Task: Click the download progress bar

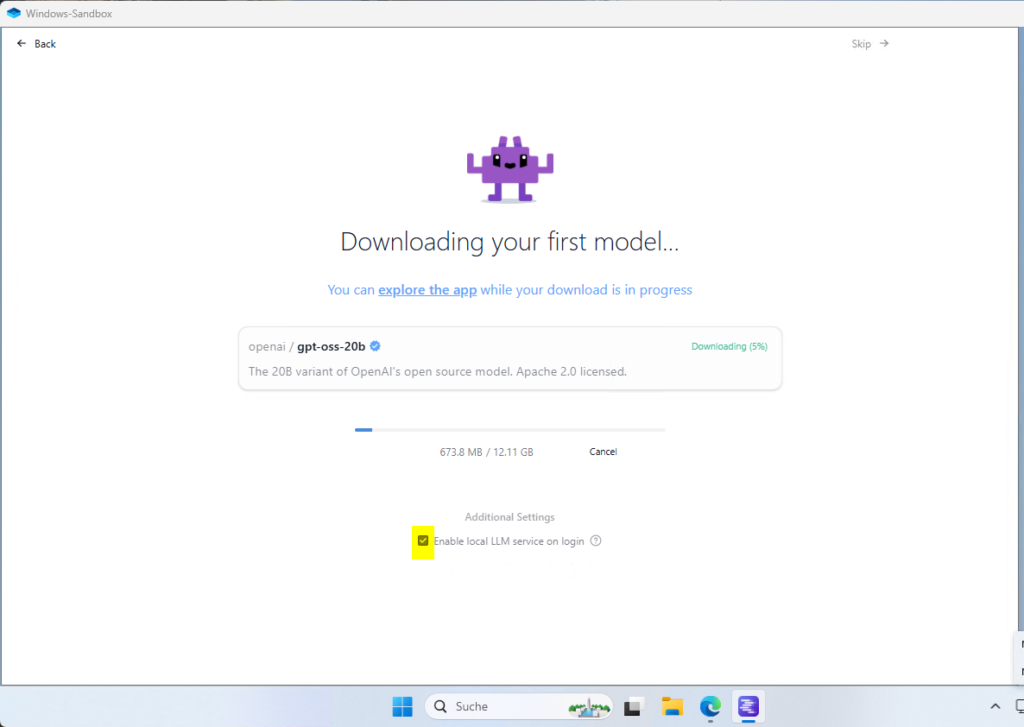Action: pyautogui.click(x=510, y=430)
